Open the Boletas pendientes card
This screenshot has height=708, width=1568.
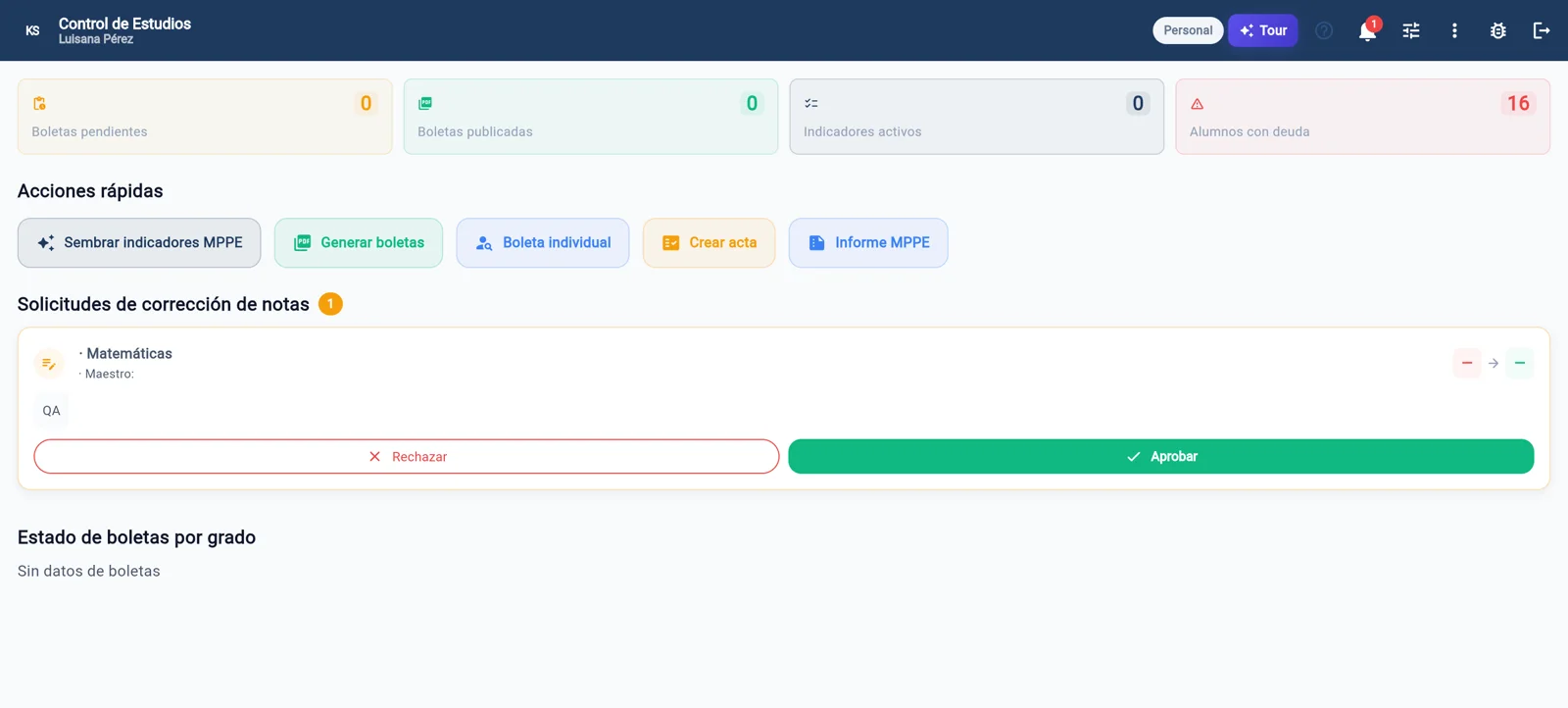[205, 117]
